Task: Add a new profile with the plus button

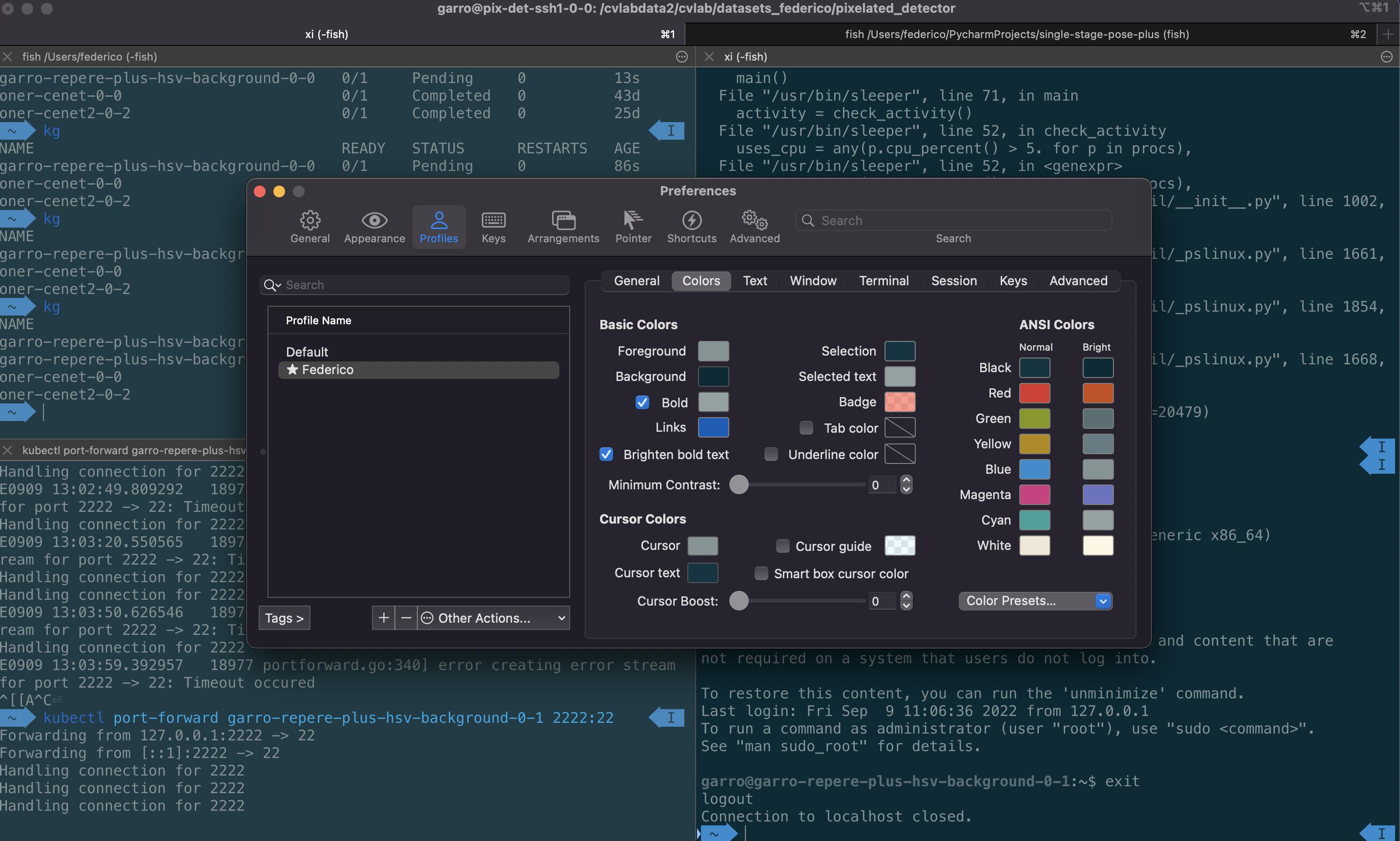Action: [383, 618]
